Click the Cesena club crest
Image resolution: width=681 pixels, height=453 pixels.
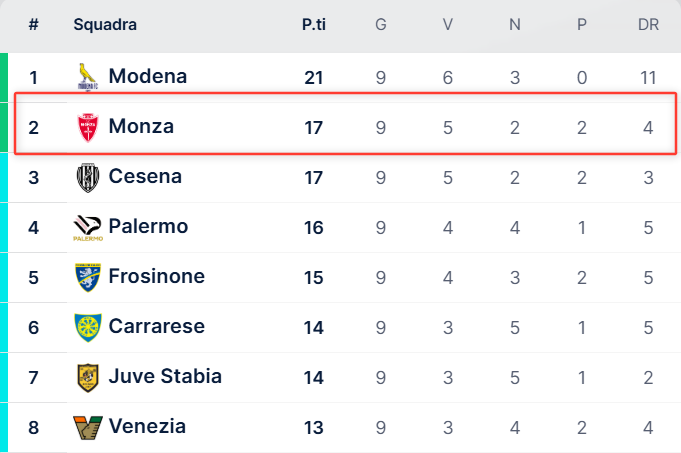click(x=88, y=177)
